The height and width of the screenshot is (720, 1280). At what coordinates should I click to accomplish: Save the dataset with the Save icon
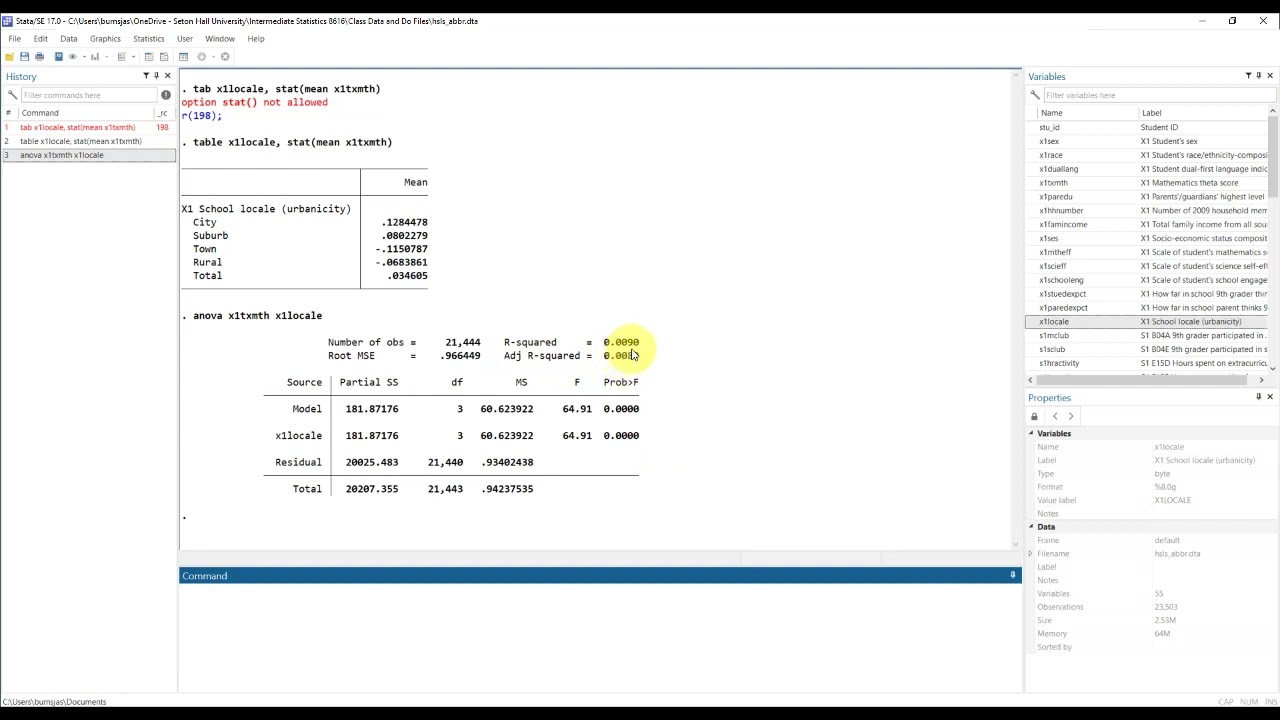pos(24,56)
